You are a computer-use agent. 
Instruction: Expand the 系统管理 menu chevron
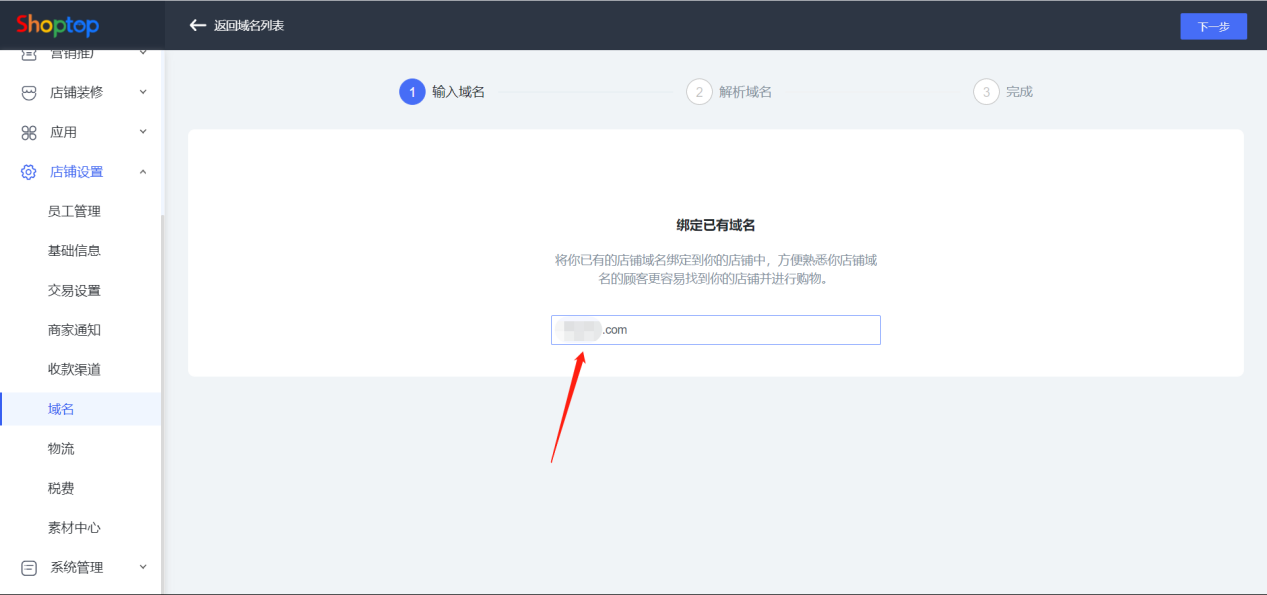coord(143,567)
